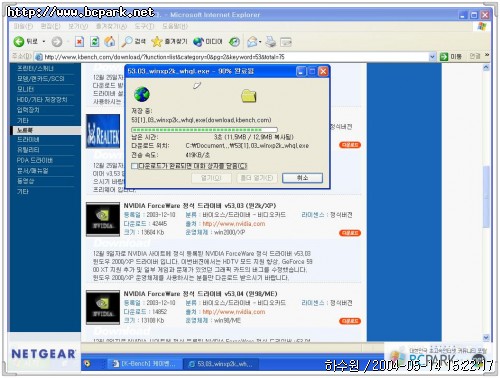The width and height of the screenshot is (500, 378).
Task: Open the Favorites (즐겨찾기) star button
Action: (169, 42)
